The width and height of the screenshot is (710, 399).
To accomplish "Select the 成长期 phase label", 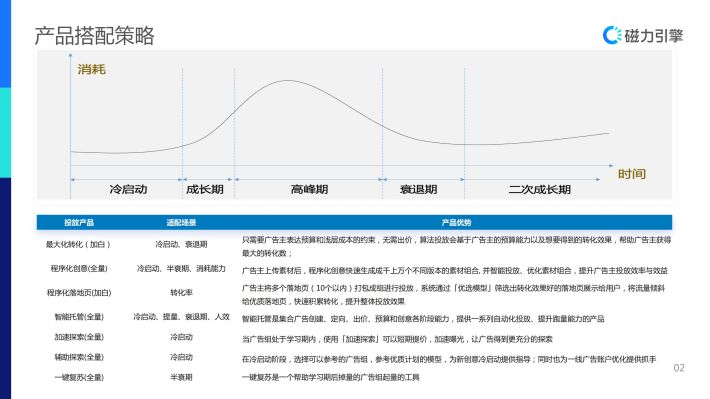I will [205, 189].
